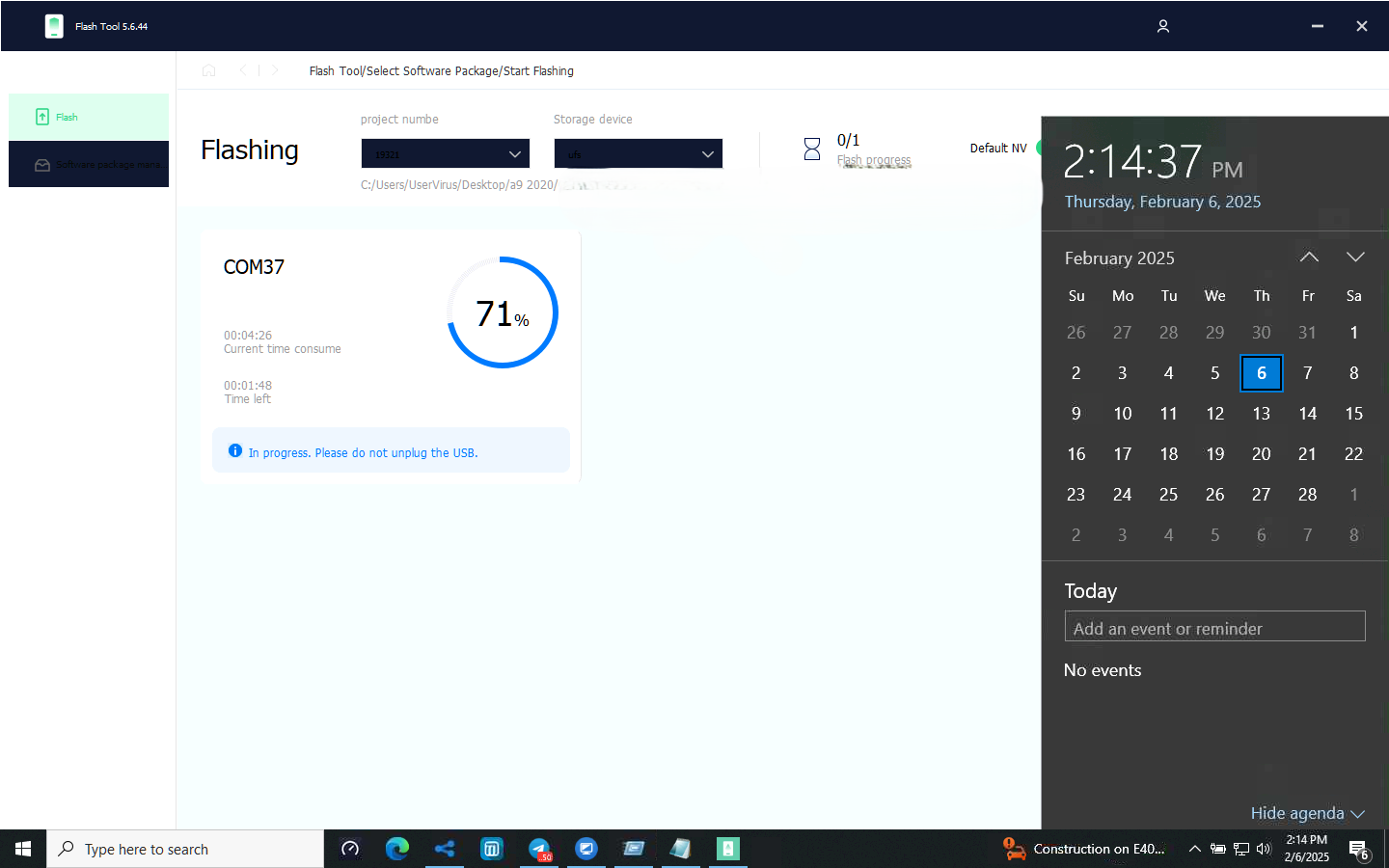Go to next month in calendar
1389x868 pixels.
[1355, 258]
